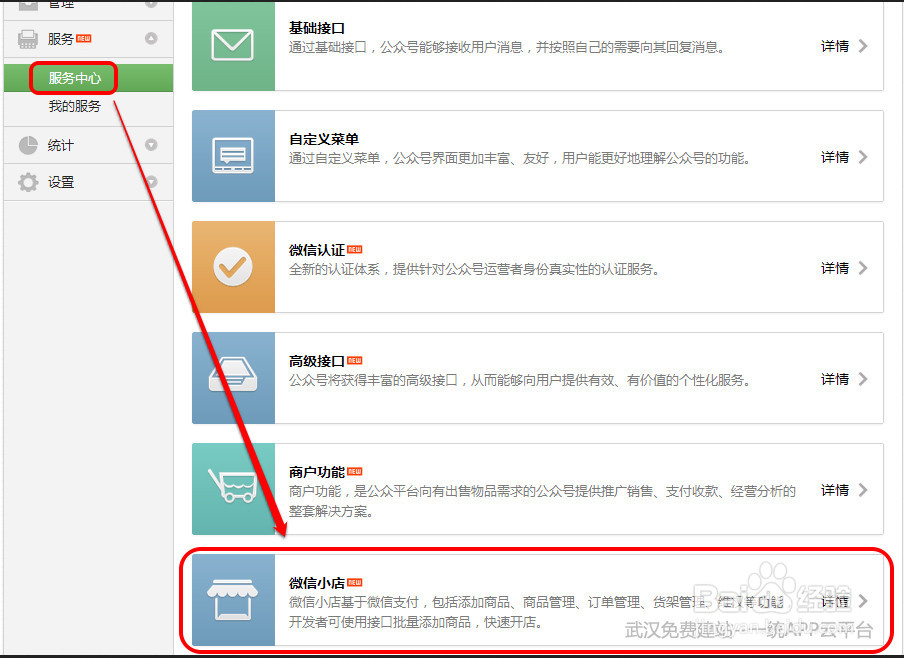904x658 pixels.
Task: Click the 基础接口 title
Action: (x=317, y=28)
